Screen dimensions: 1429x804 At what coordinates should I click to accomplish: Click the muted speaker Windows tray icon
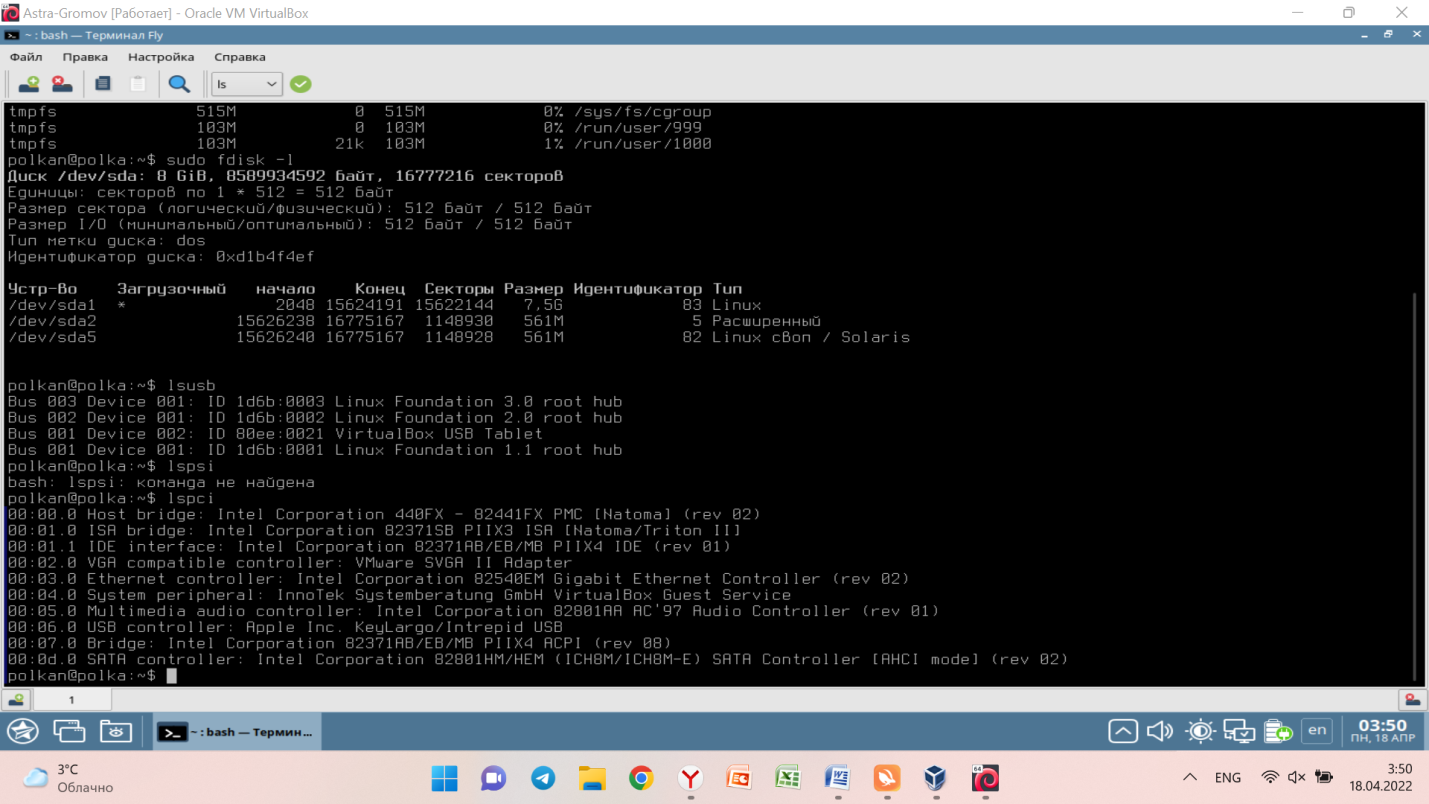[x=1297, y=777]
